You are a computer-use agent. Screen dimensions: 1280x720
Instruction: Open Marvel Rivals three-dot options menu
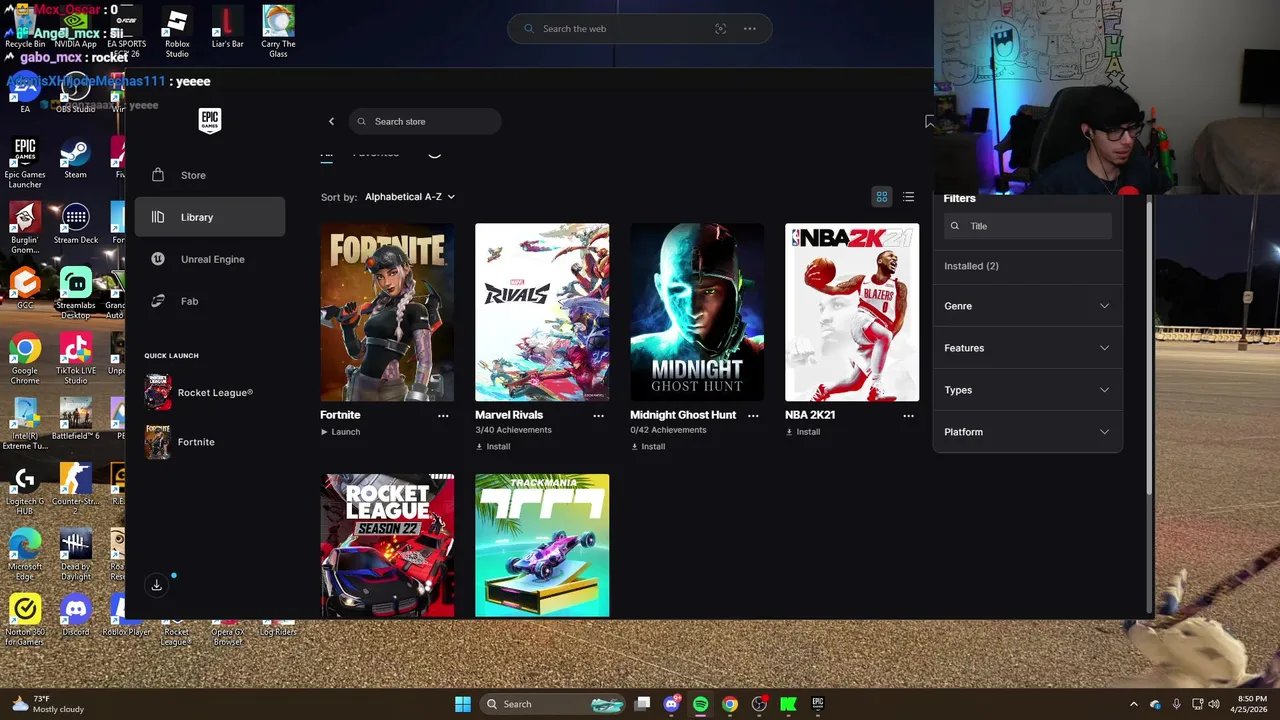coord(598,415)
